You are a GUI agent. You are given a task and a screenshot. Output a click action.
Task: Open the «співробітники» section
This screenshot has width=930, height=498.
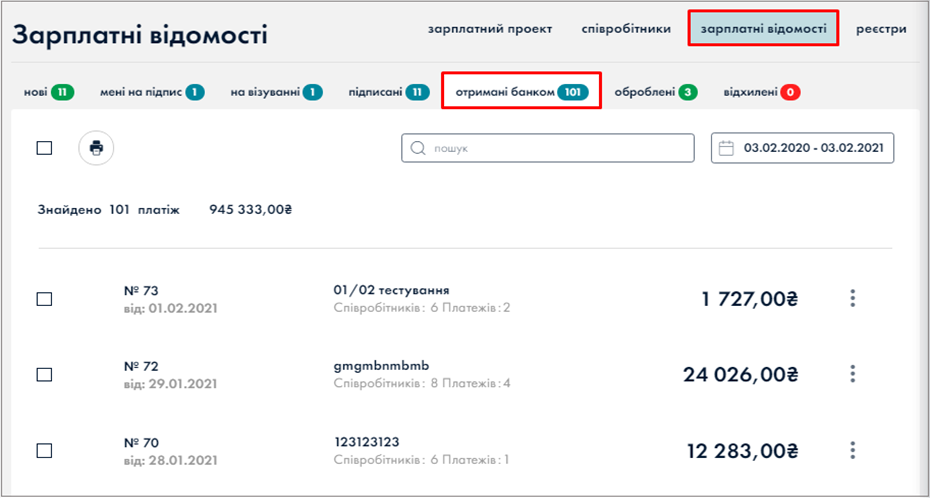[626, 29]
